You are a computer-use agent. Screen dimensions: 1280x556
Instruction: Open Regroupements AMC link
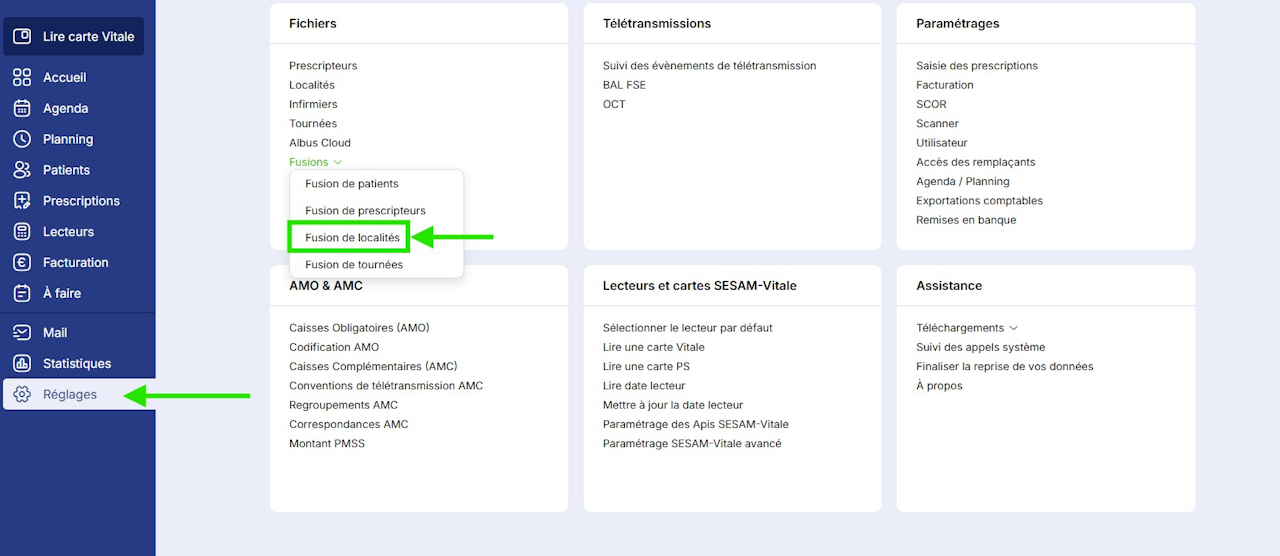(x=343, y=405)
